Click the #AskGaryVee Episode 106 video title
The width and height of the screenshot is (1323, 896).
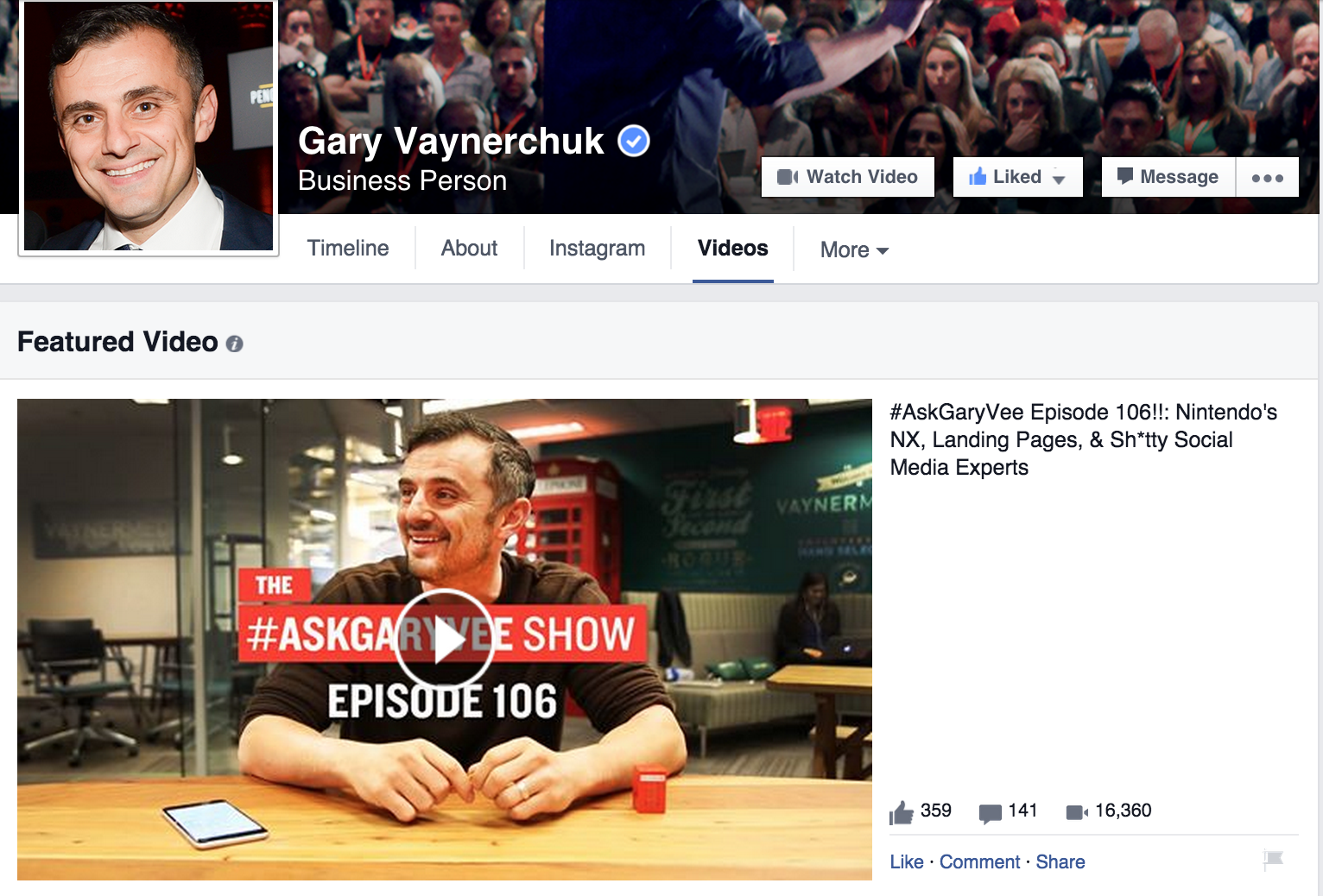point(1083,439)
